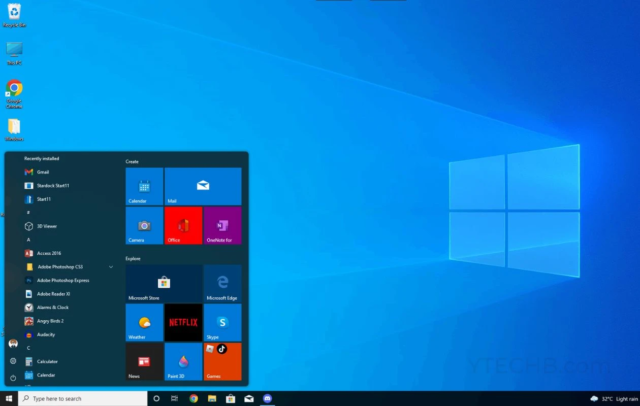Jump to alphabet via the "#" letter header
This screenshot has width=640, height=406.
pos(28,213)
